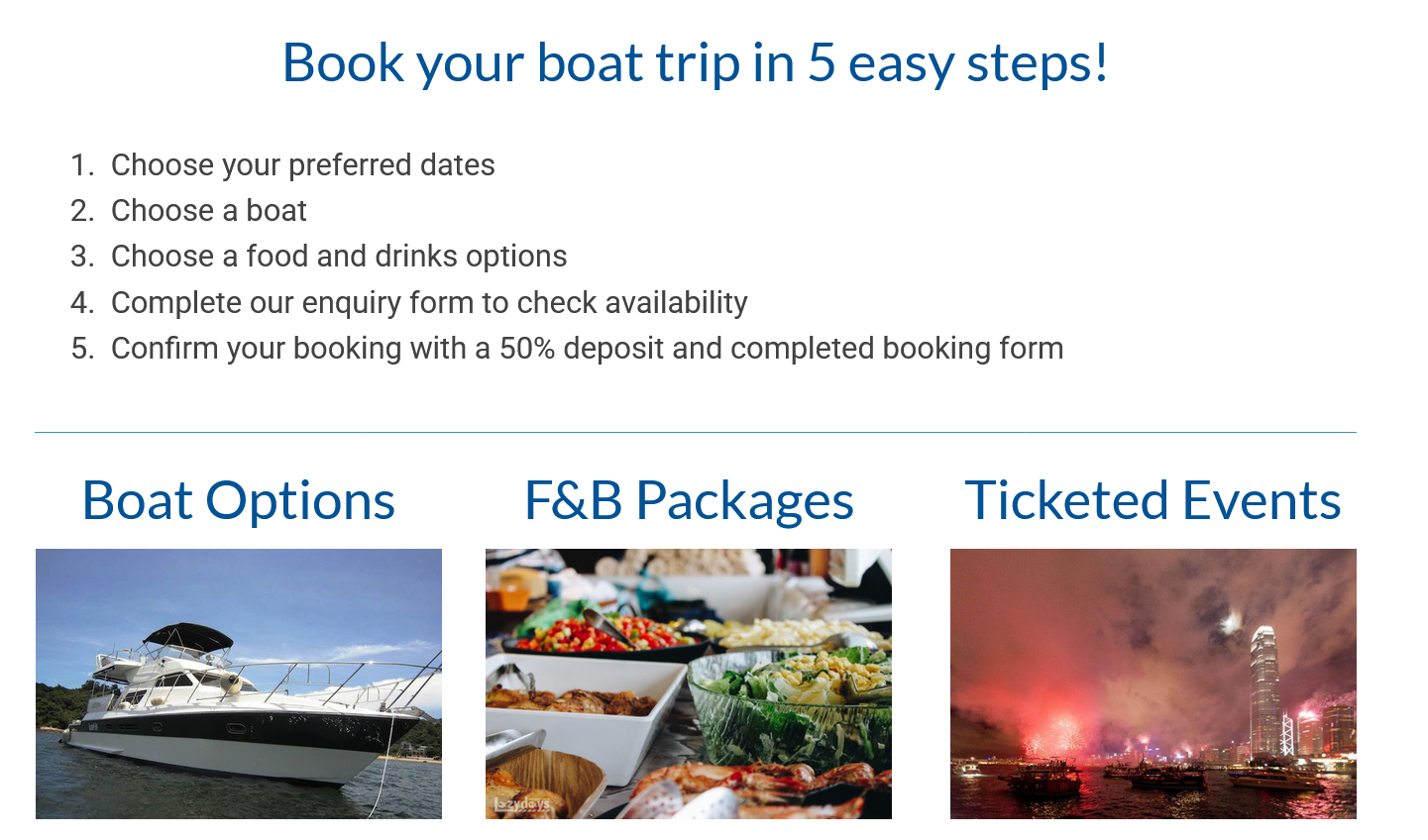Click step 1 about preferred dates
1428x840 pixels.
point(302,164)
